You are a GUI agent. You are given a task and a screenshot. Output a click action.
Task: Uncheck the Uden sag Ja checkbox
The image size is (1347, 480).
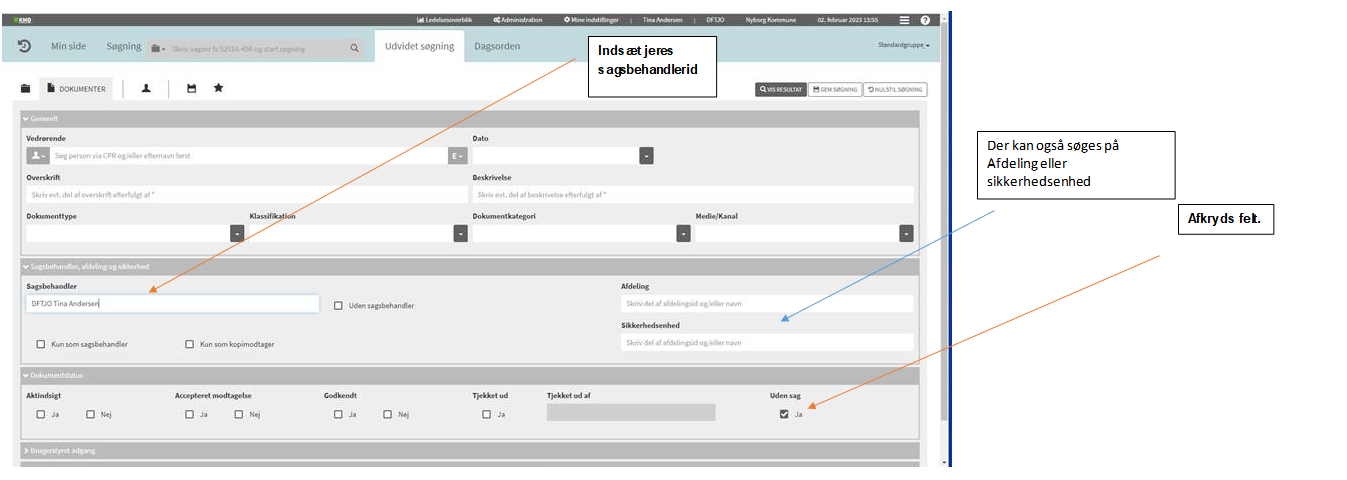pos(784,414)
